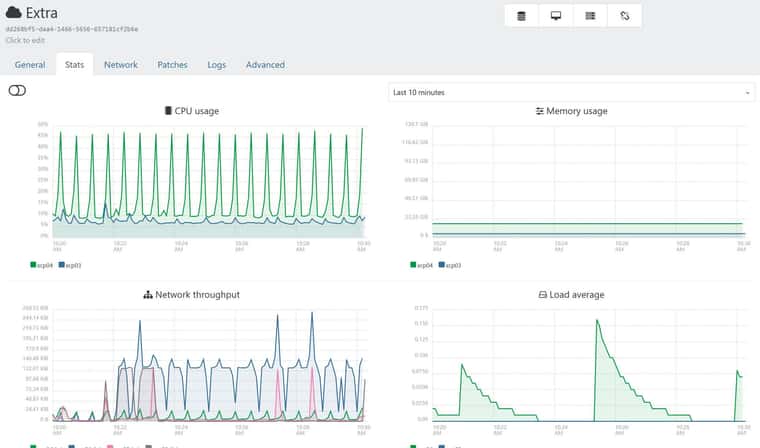Open the Advanced tab
This screenshot has height=448, width=760.
265,65
